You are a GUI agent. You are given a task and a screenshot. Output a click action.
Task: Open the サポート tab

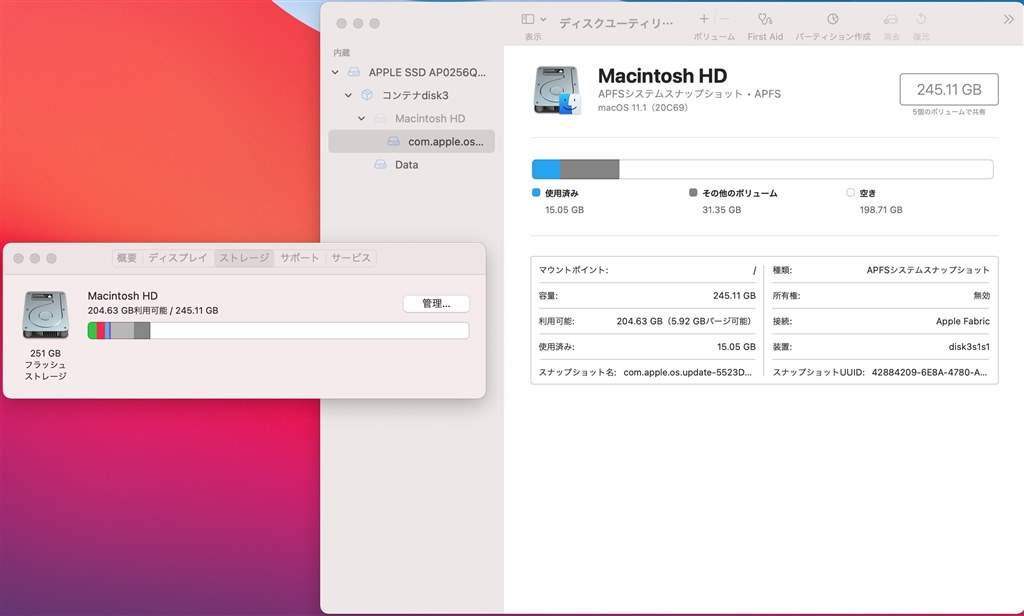pyautogui.click(x=299, y=257)
